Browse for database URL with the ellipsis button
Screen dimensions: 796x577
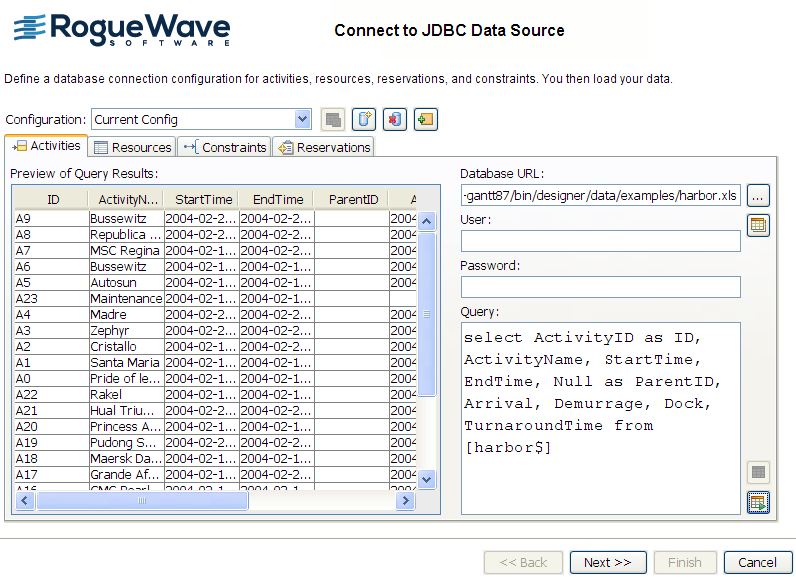(758, 196)
